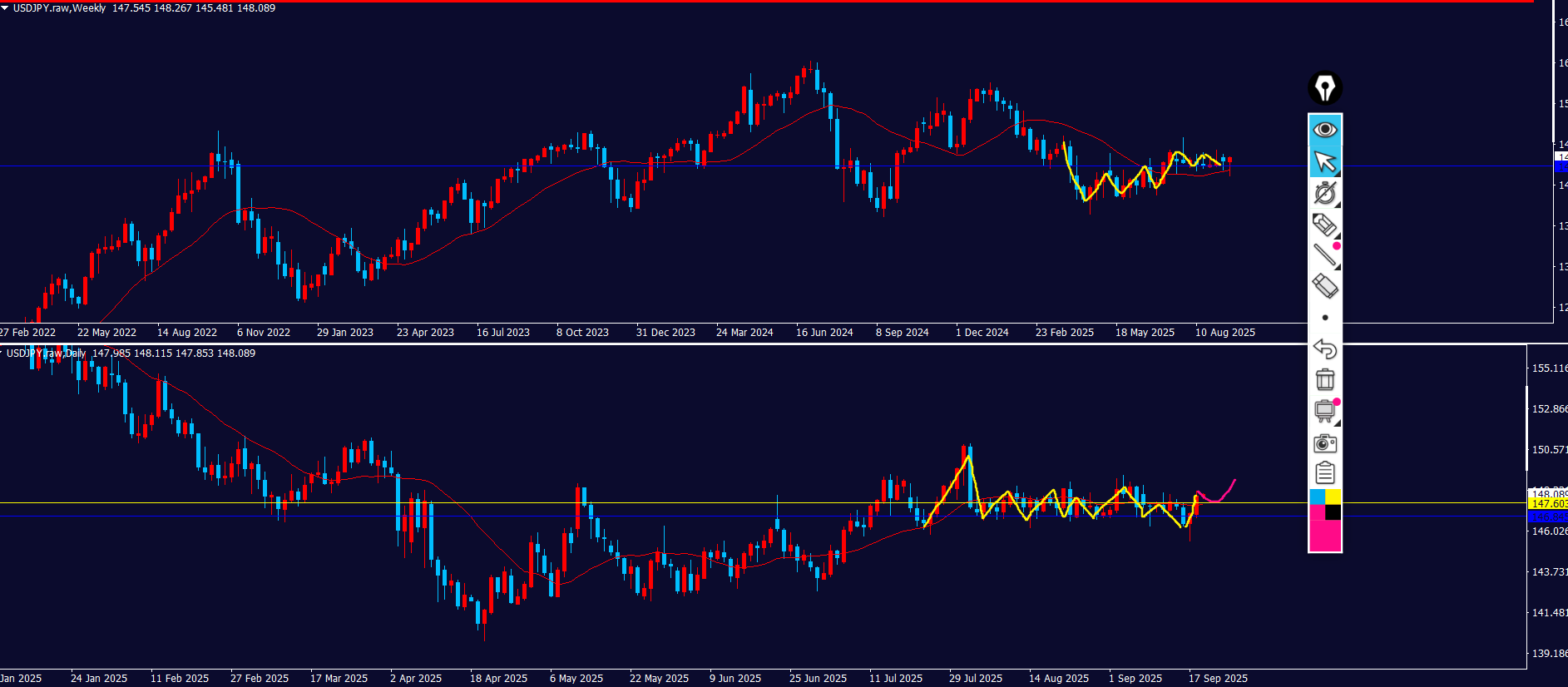The width and height of the screenshot is (1568, 687).
Task: Pick the black color swatch
Action: click(1333, 512)
